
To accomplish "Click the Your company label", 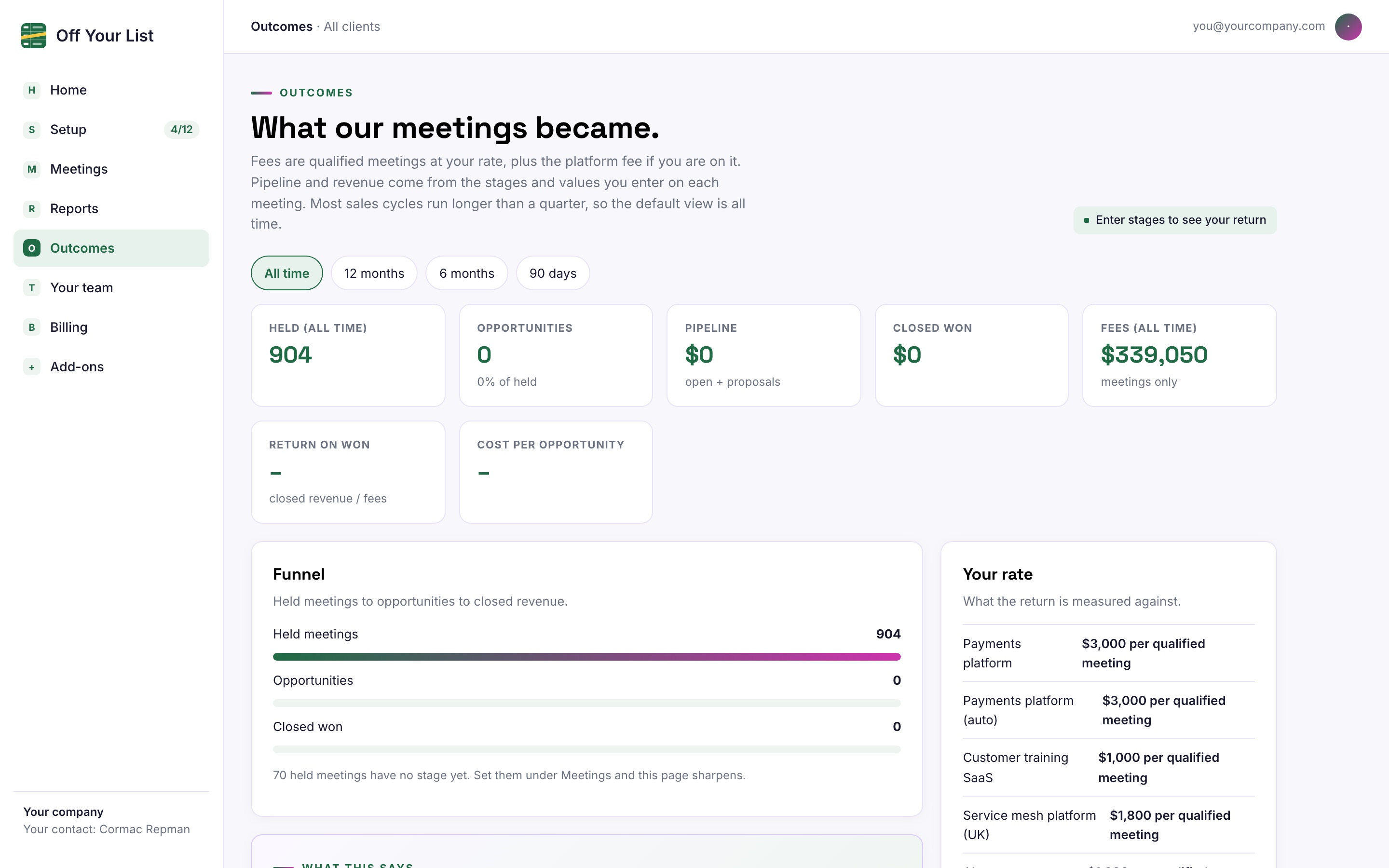I will tap(63, 813).
